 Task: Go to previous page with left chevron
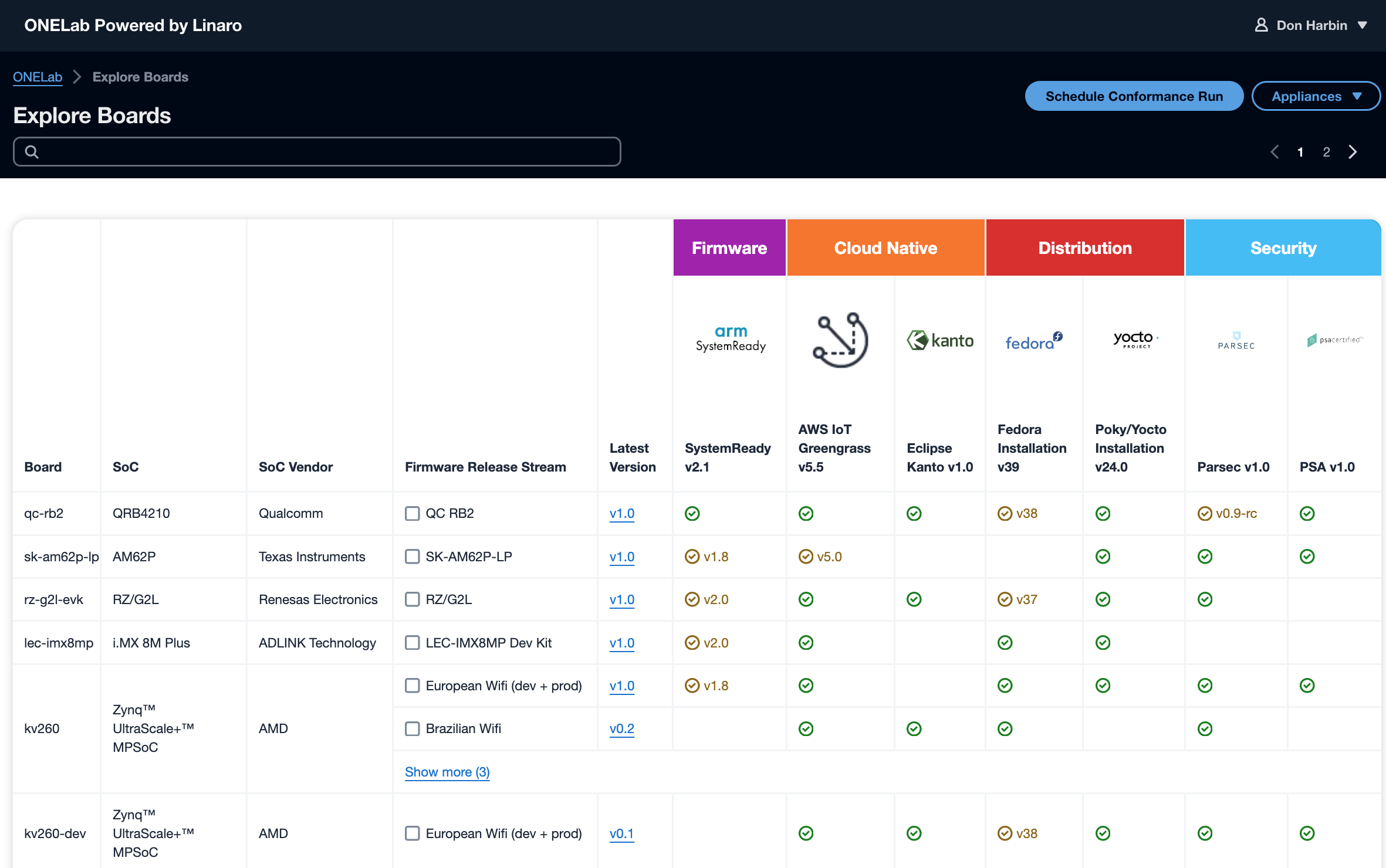tap(1275, 152)
